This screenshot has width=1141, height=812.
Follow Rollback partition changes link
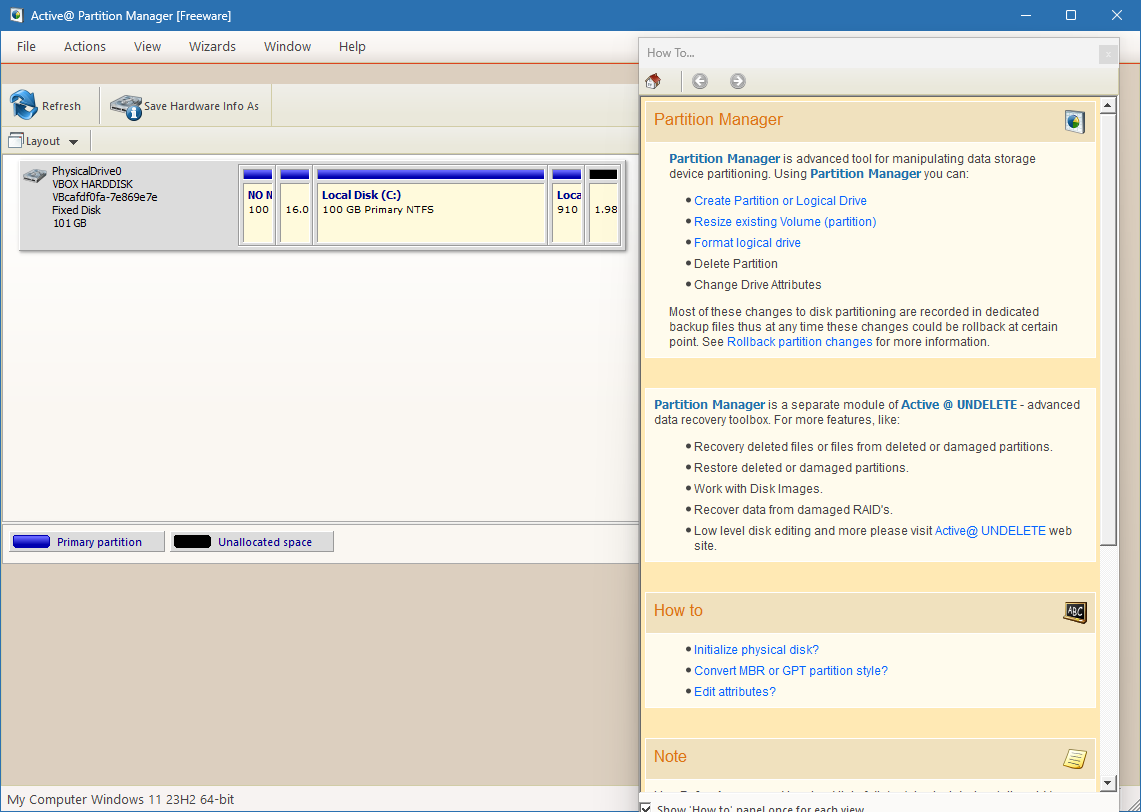click(x=800, y=342)
